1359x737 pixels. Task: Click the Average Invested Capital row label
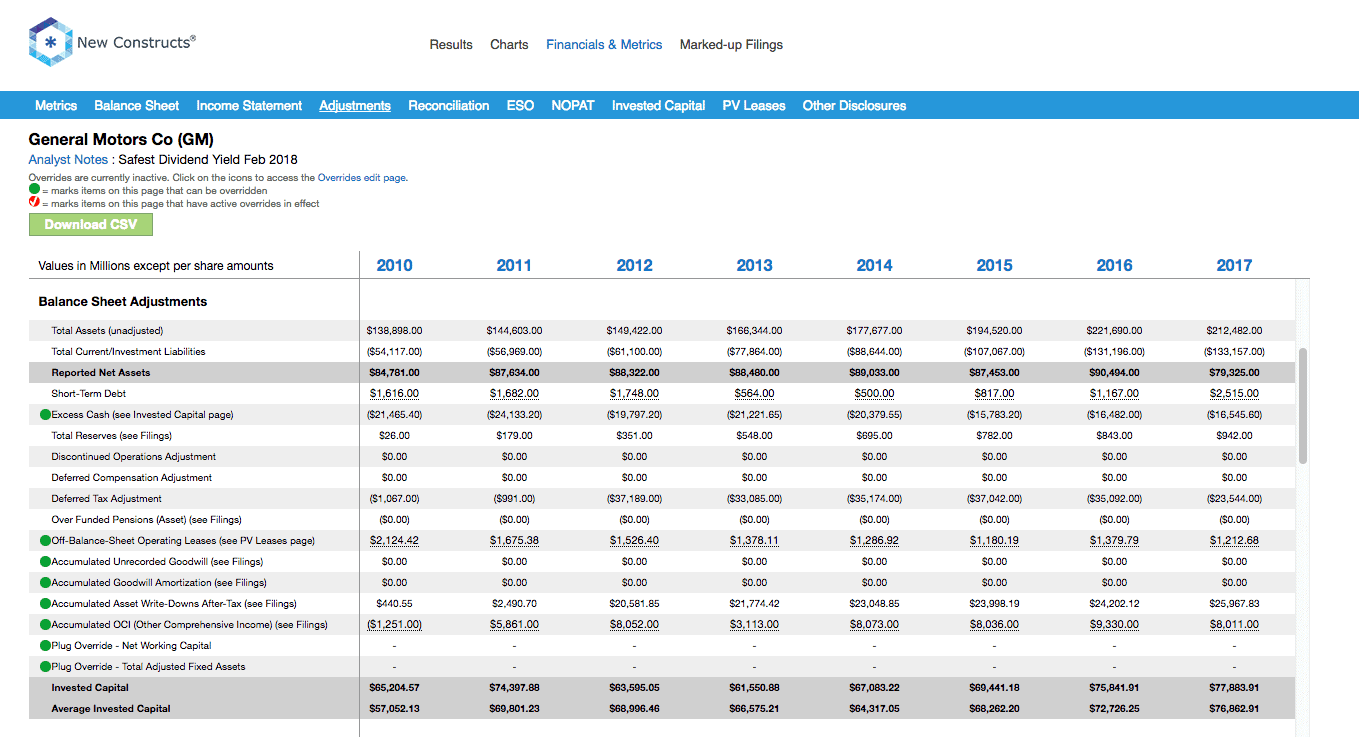pyautogui.click(x=111, y=709)
